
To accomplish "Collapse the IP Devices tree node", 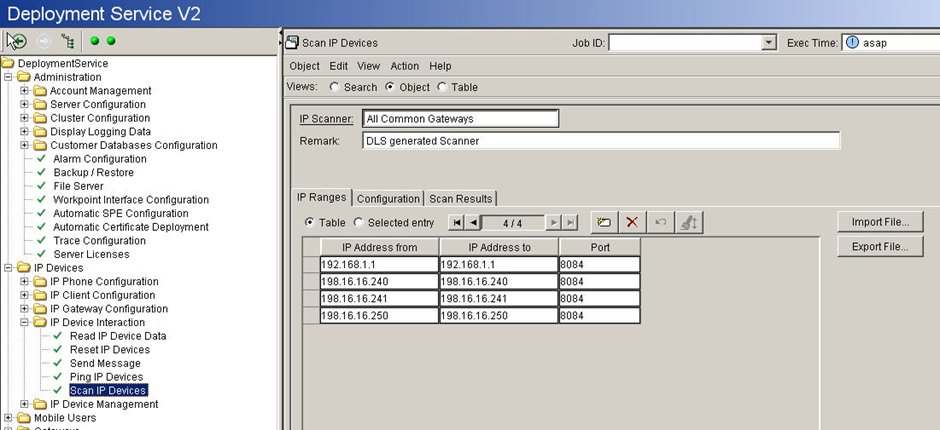I will 8,268.
